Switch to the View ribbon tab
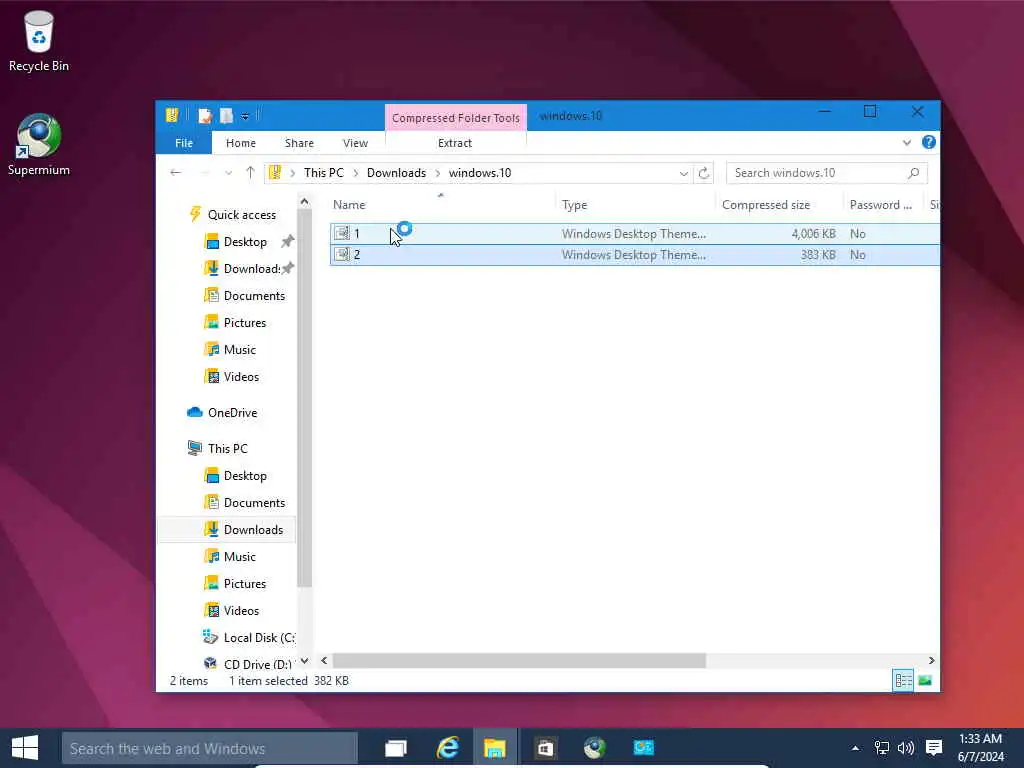 coord(355,143)
